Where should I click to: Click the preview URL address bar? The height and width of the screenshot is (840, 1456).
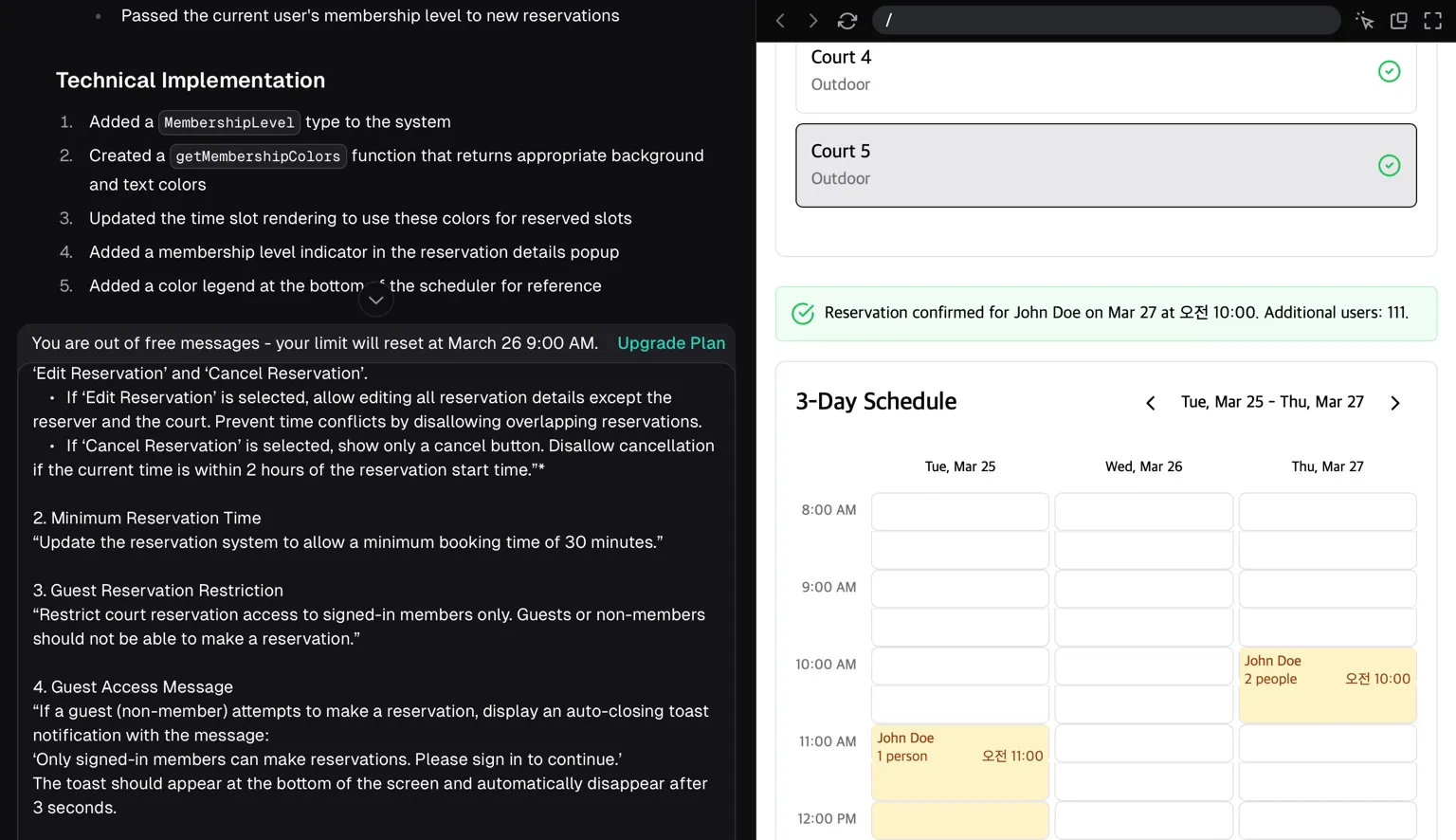coord(1105,21)
